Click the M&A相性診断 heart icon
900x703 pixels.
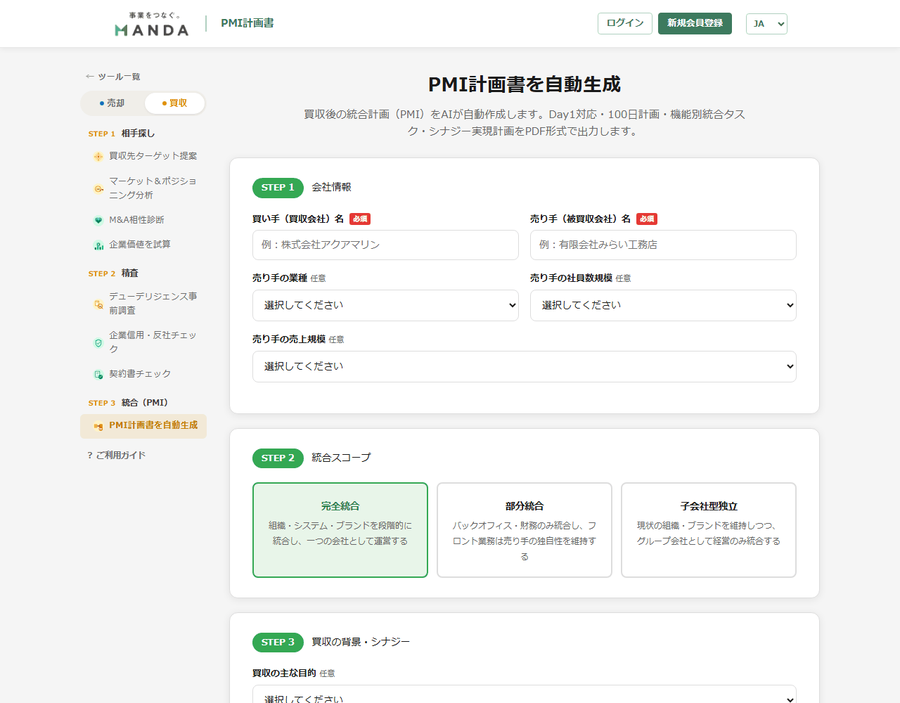pyautogui.click(x=98, y=220)
